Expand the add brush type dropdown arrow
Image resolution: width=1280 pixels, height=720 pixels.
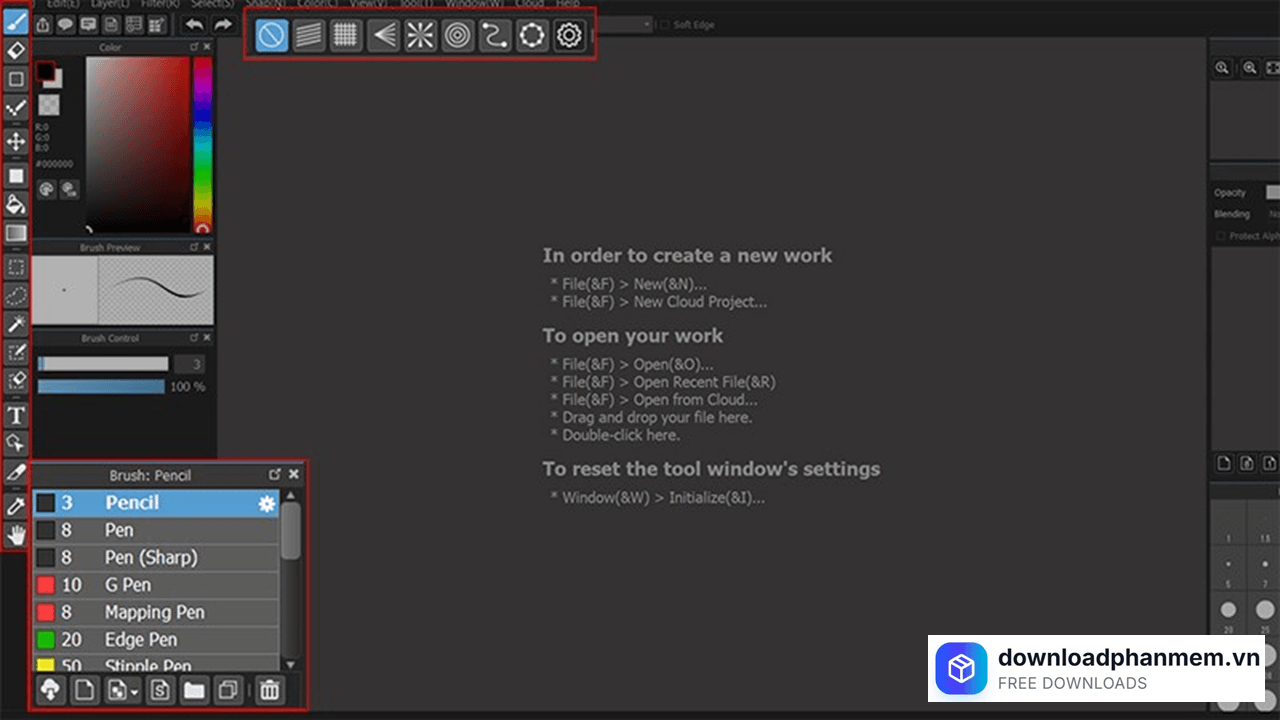tap(134, 691)
